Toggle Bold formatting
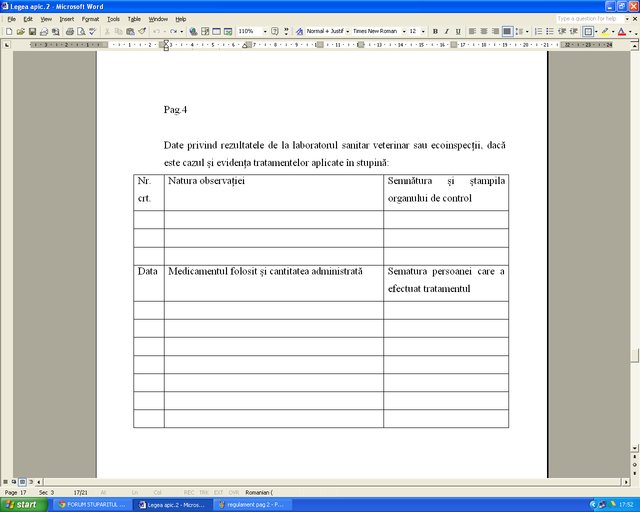Image resolution: width=640 pixels, height=512 pixels. click(435, 31)
